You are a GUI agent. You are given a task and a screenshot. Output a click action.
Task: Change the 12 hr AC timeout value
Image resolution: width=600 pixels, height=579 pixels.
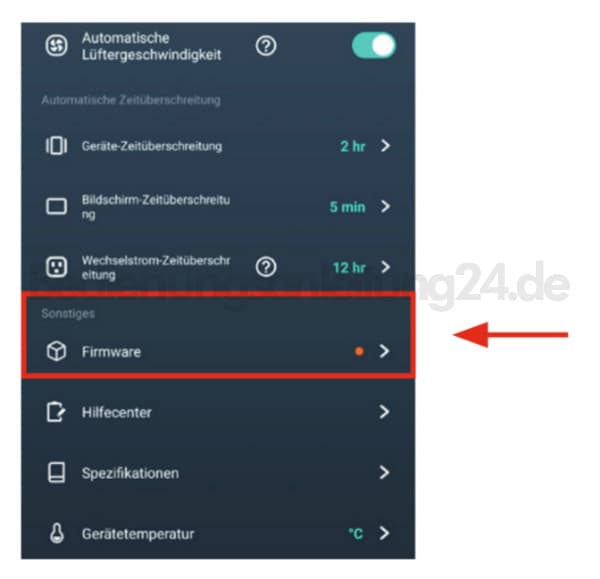(349, 267)
